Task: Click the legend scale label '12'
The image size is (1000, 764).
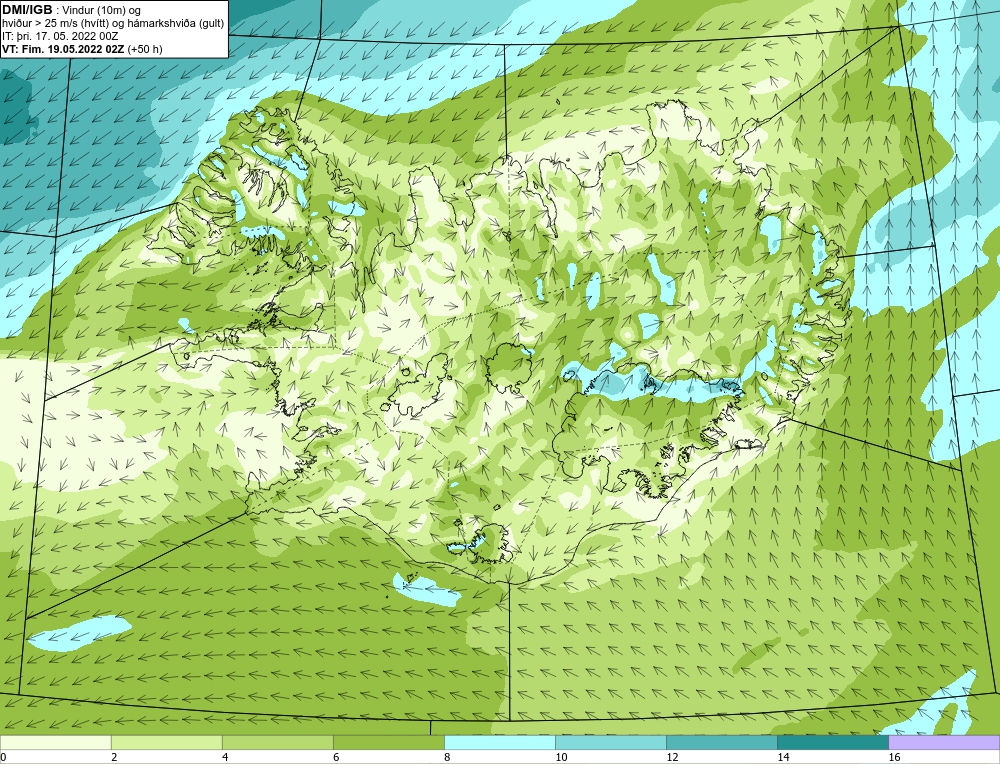Action: (x=672, y=757)
